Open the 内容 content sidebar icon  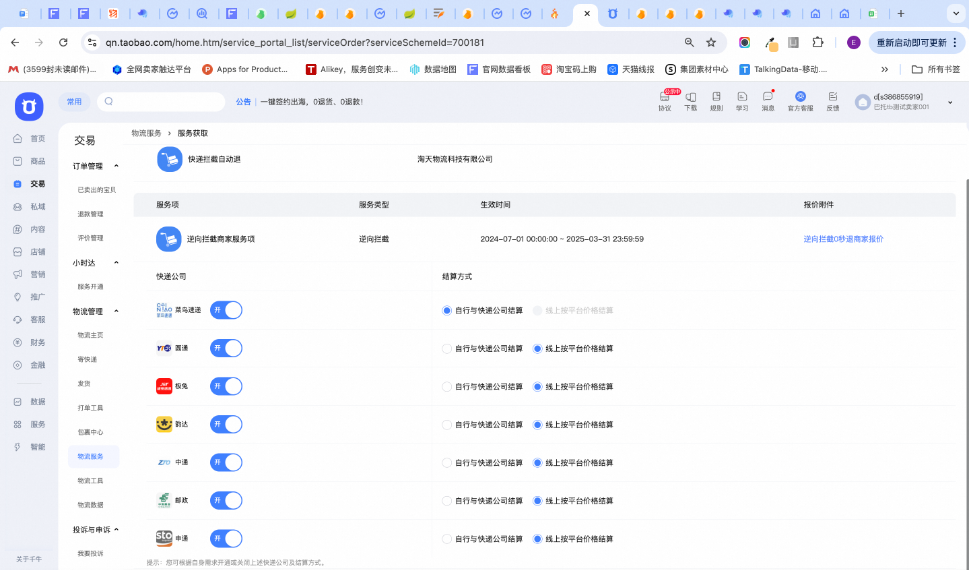(x=17, y=229)
